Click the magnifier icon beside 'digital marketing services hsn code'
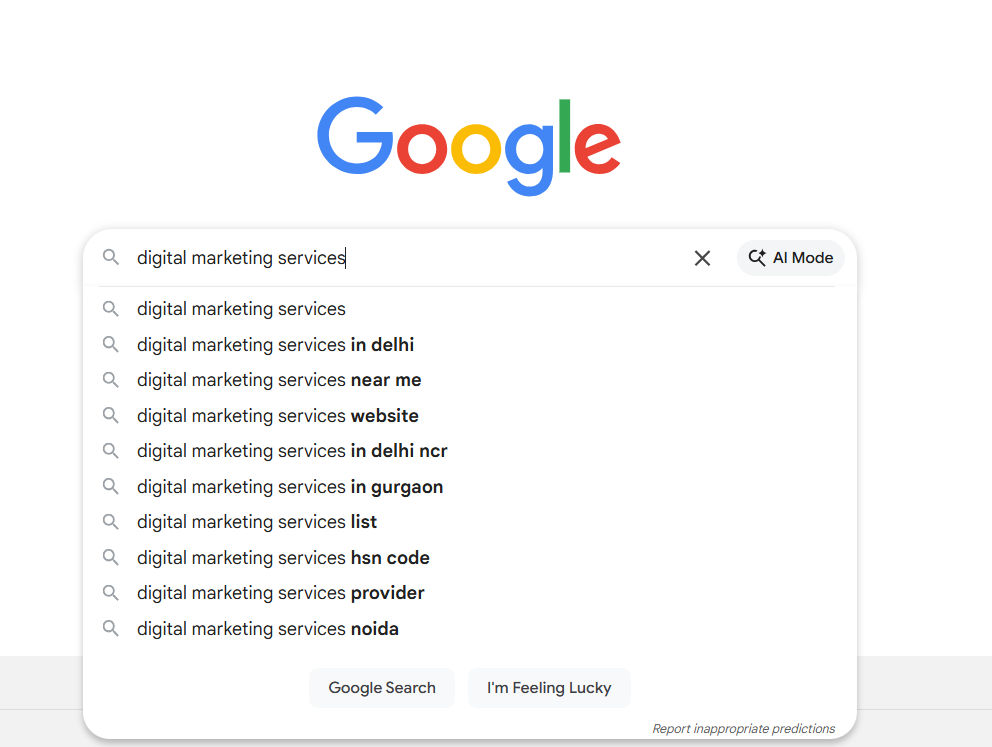The image size is (992, 747). [111, 557]
